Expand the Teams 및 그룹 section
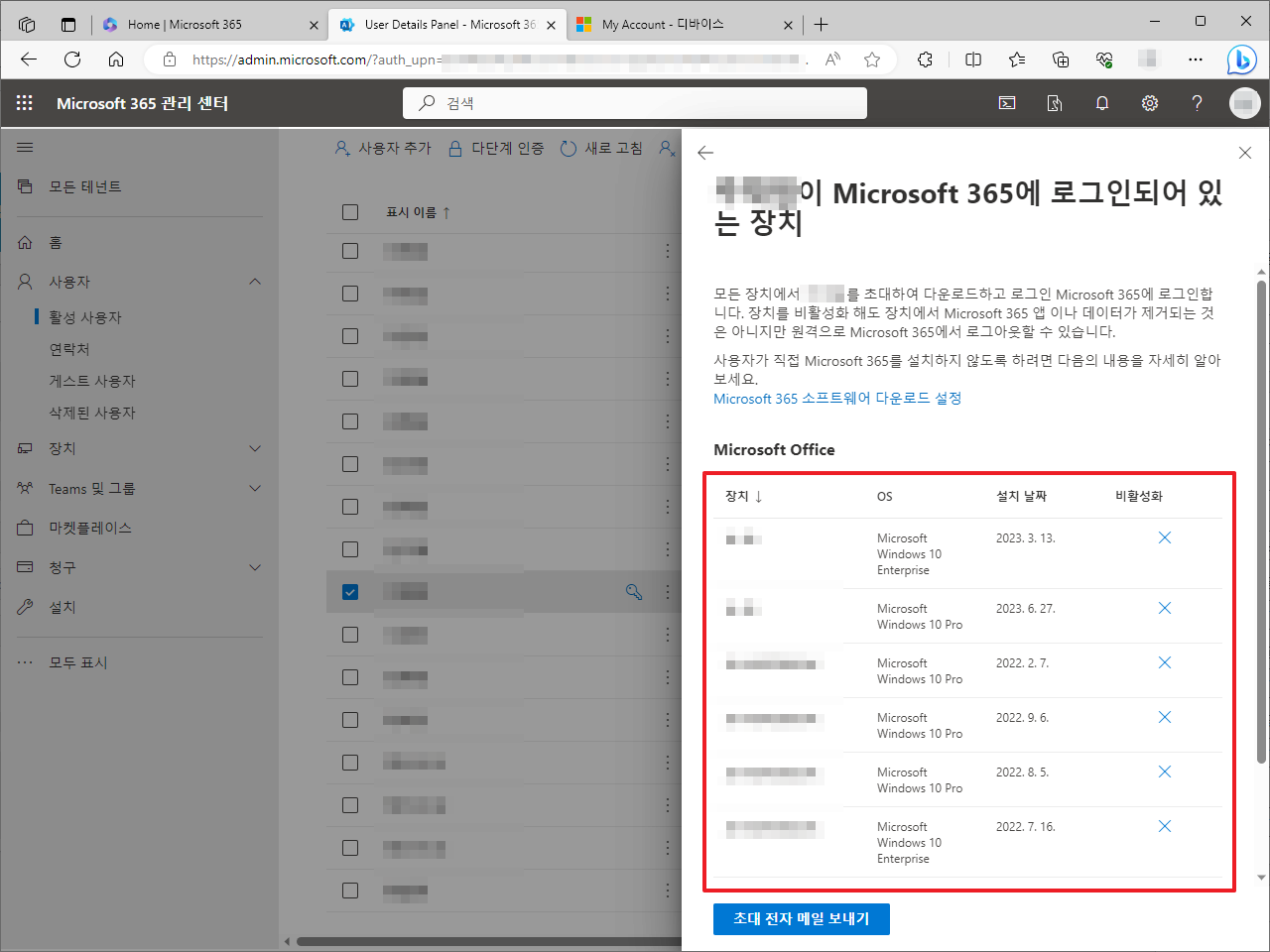Viewport: 1270px width, 952px height. point(255,488)
